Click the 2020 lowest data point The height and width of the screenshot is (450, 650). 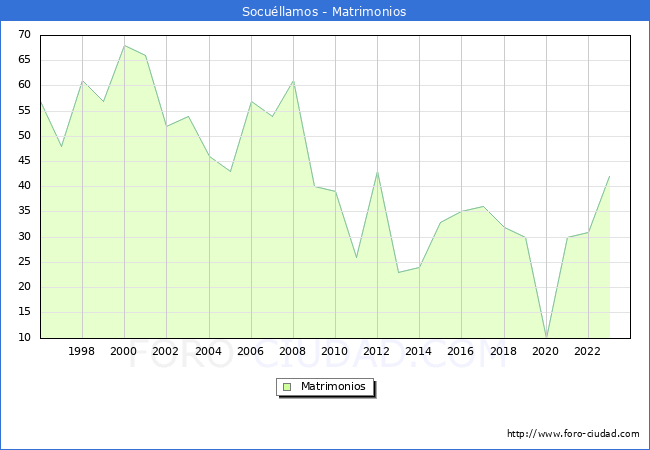pyautogui.click(x=546, y=337)
